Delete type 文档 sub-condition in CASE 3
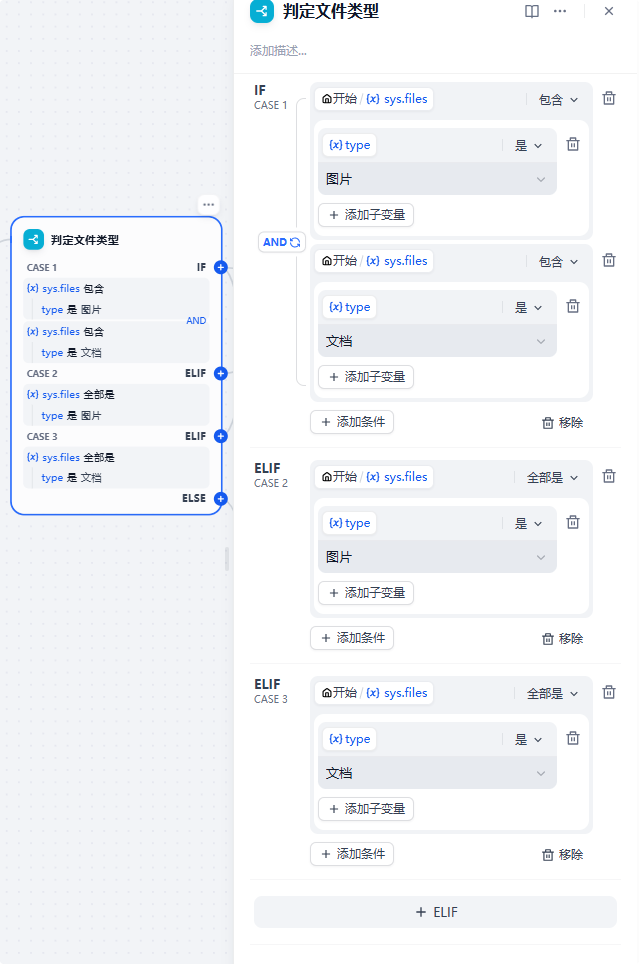 click(x=573, y=738)
